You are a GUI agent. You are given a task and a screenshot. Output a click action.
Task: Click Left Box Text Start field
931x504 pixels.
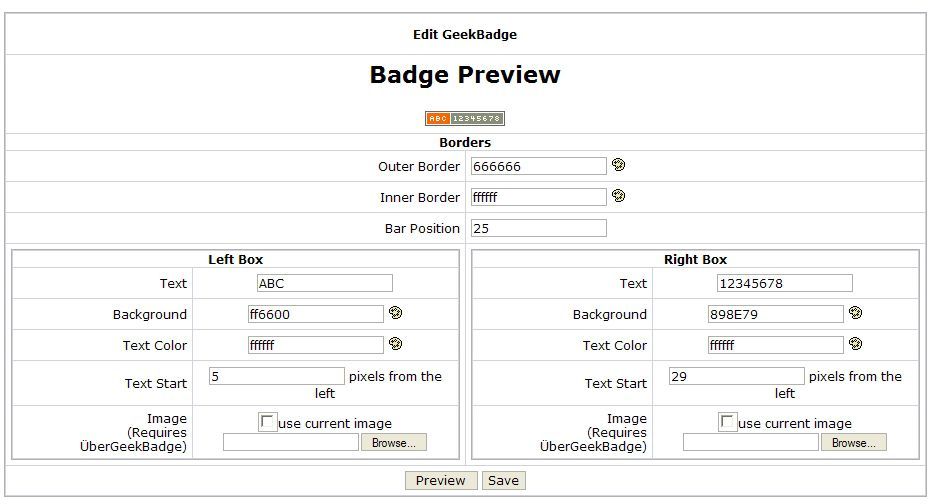[x=276, y=376]
